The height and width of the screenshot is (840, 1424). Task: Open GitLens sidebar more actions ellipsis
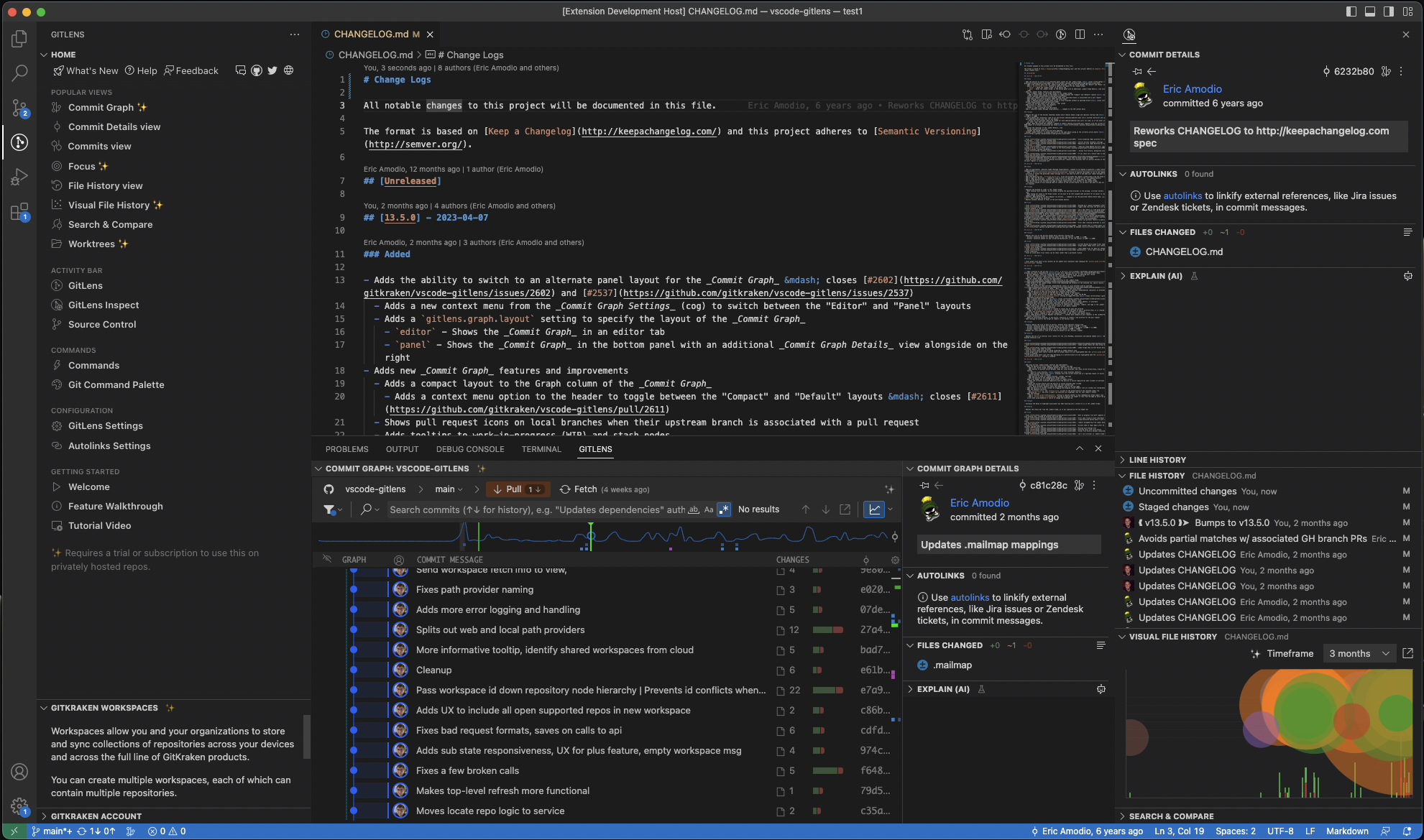(x=295, y=34)
